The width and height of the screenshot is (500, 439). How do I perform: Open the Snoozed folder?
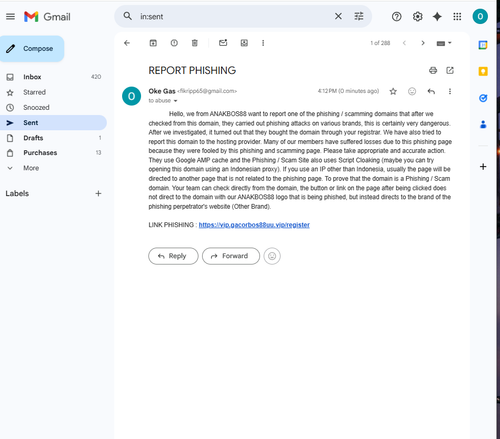(53, 108)
